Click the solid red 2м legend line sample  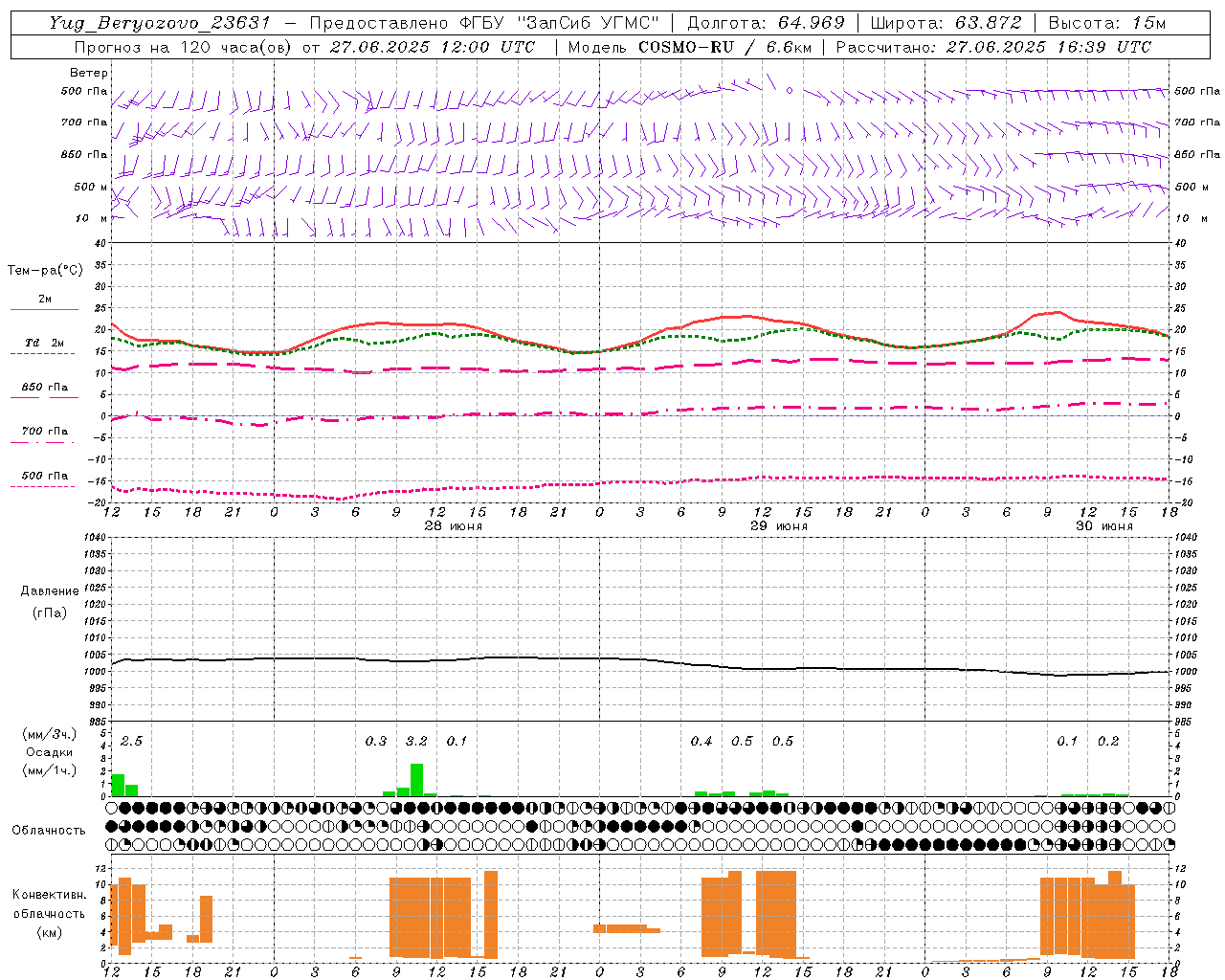[44, 310]
